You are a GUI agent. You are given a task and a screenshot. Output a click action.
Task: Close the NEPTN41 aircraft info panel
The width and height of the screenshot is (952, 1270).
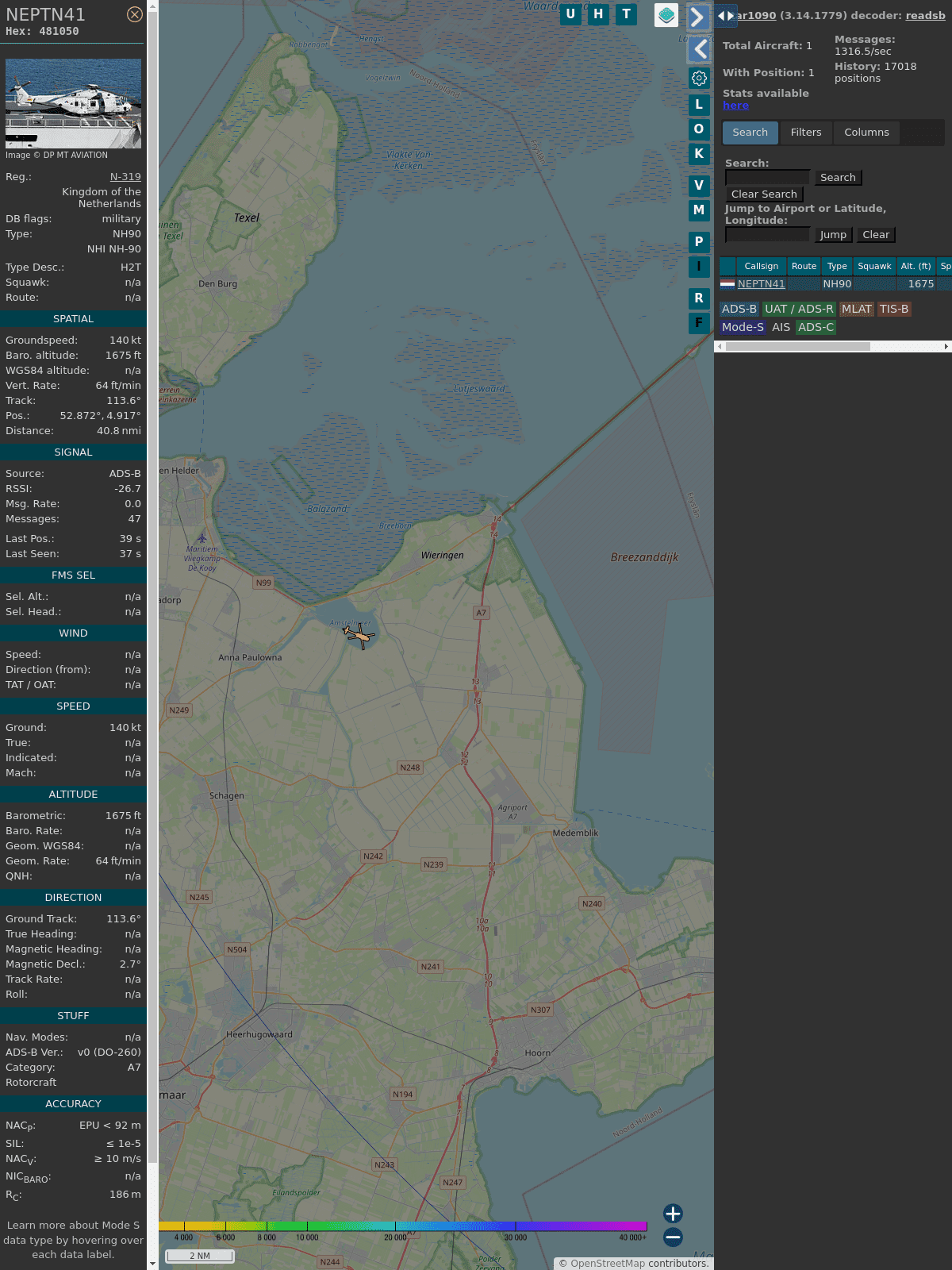point(135,14)
